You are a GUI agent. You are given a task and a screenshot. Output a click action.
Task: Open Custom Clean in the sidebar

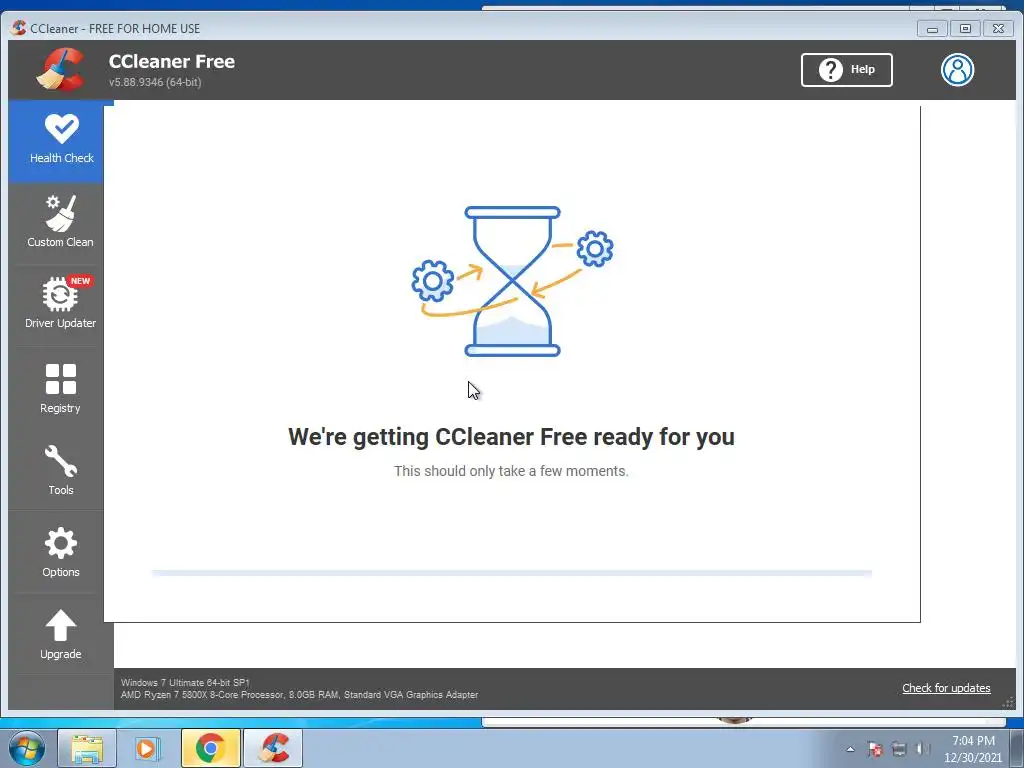click(60, 222)
